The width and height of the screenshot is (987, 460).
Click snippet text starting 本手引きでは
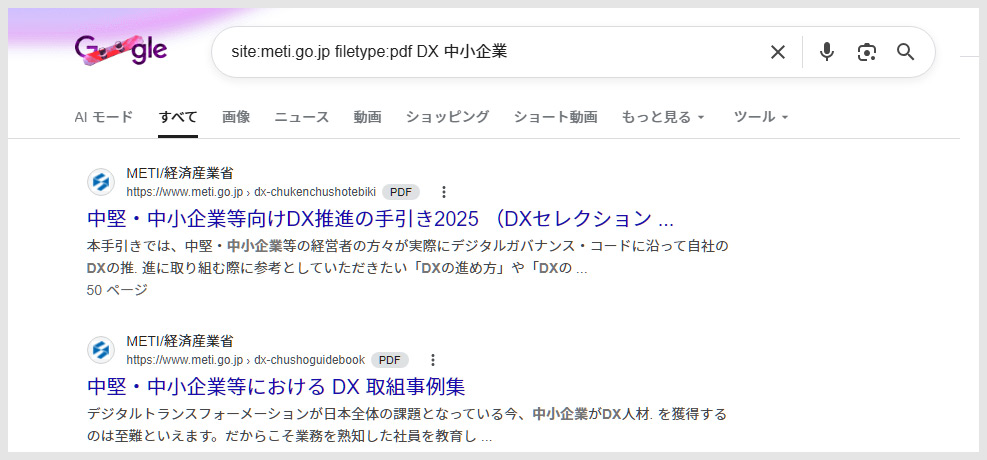click(x=407, y=257)
